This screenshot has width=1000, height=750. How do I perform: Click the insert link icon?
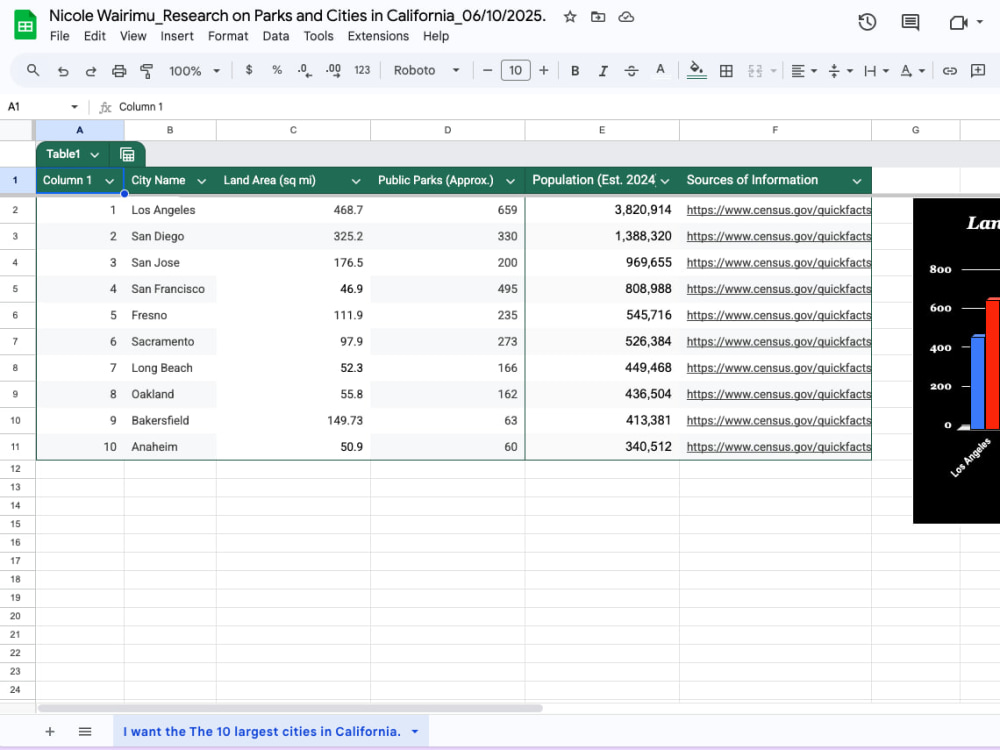click(950, 71)
